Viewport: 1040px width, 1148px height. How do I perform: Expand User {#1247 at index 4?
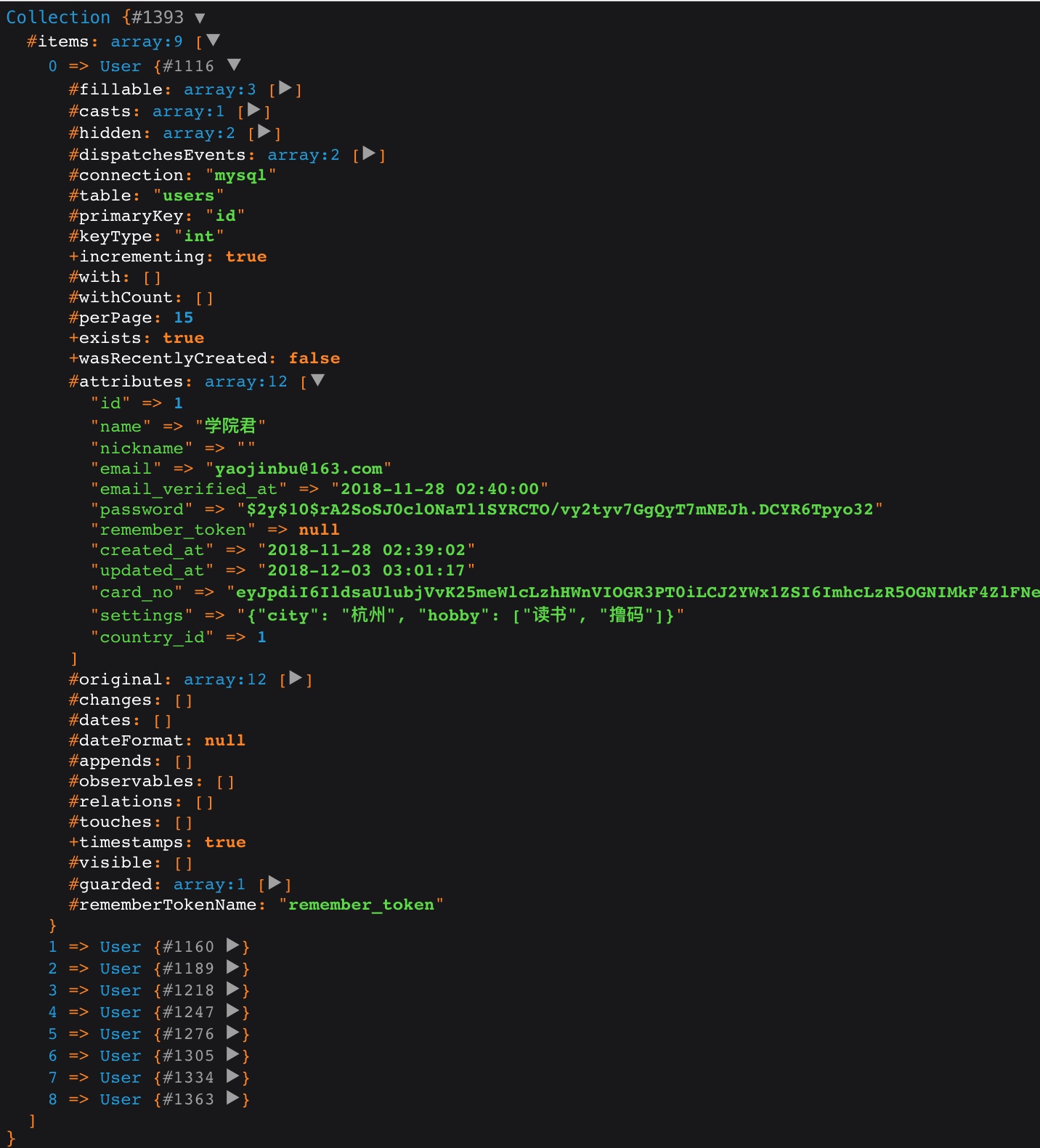(x=233, y=1011)
